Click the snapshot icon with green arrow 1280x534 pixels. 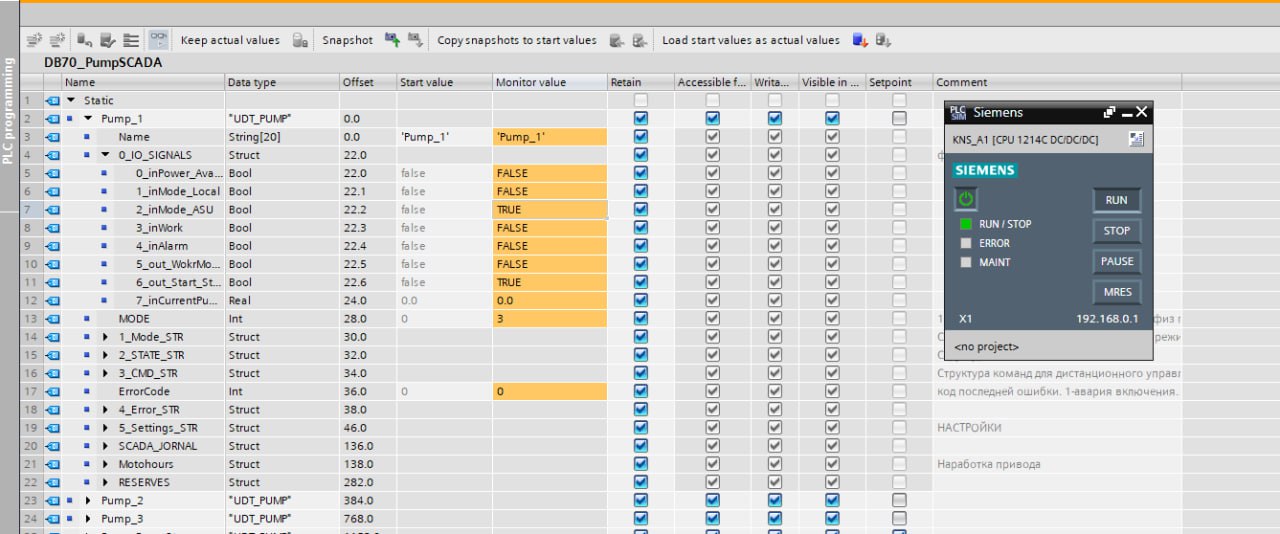point(392,40)
